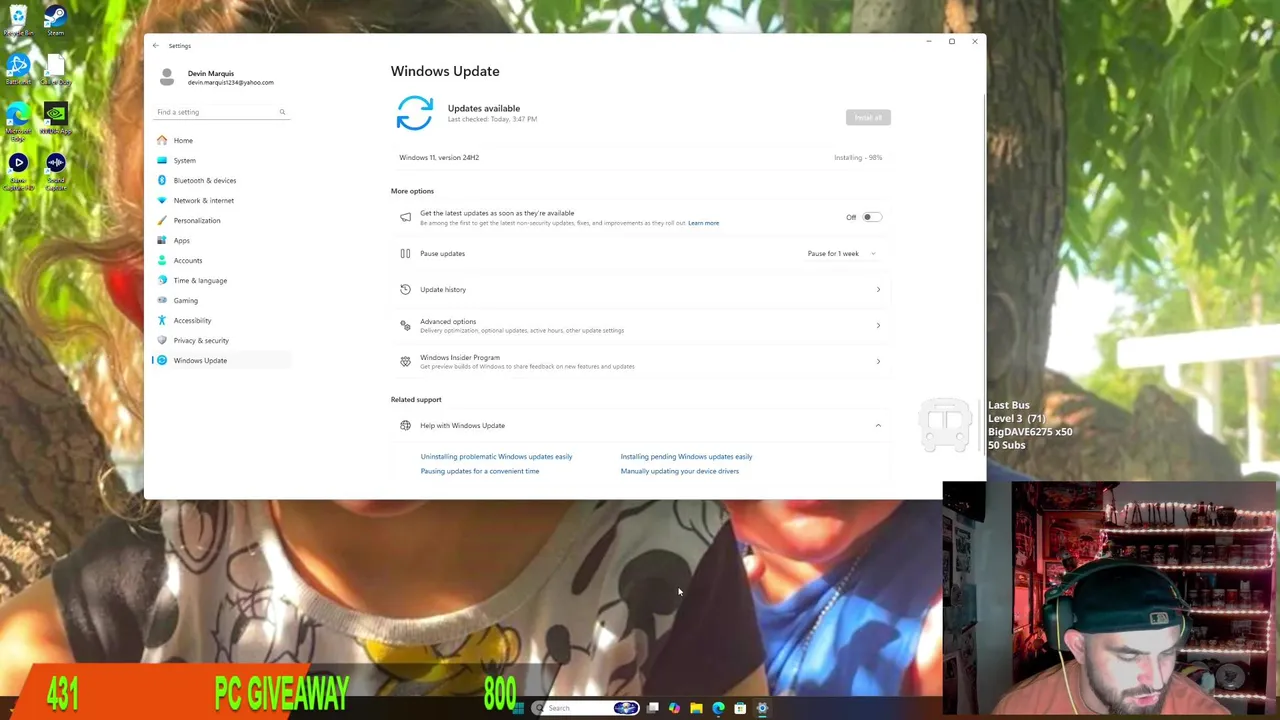
Task: Open Copilot from the taskbar
Action: (x=674, y=708)
